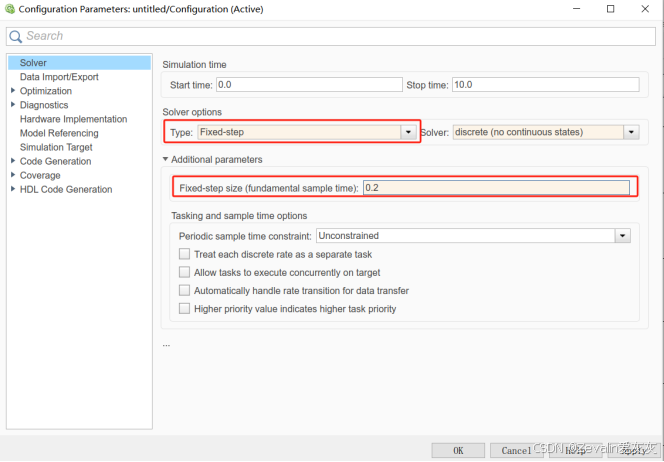The image size is (664, 462).
Task: Toggle Automatically handle rate transition checkbox
Action: (x=184, y=291)
